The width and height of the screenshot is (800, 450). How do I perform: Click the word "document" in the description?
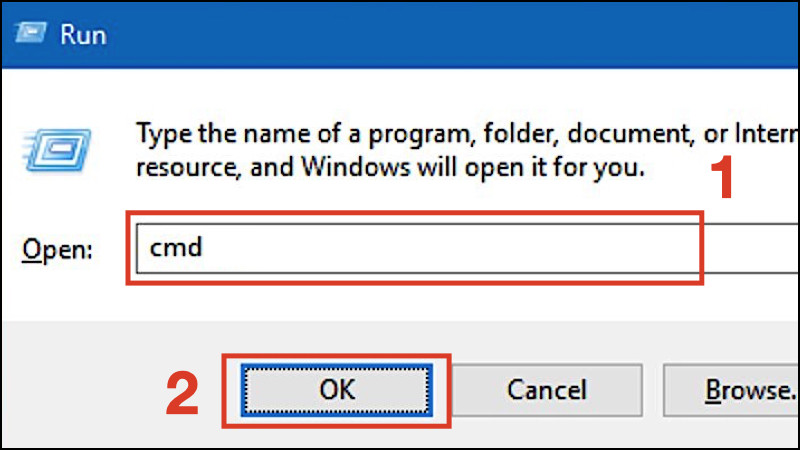pyautogui.click(x=631, y=134)
